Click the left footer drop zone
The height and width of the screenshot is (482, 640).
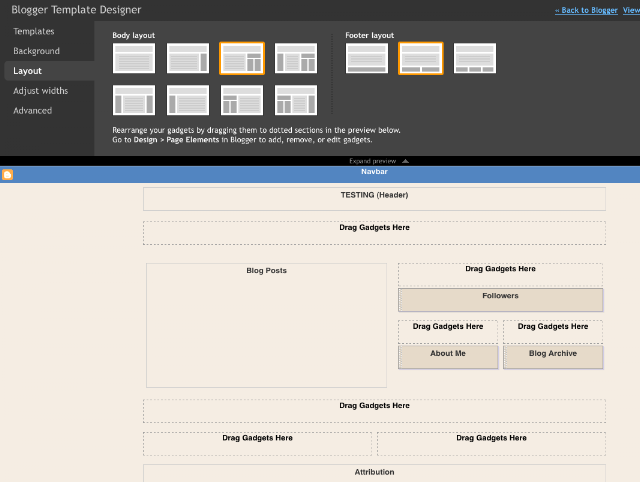[258, 444]
